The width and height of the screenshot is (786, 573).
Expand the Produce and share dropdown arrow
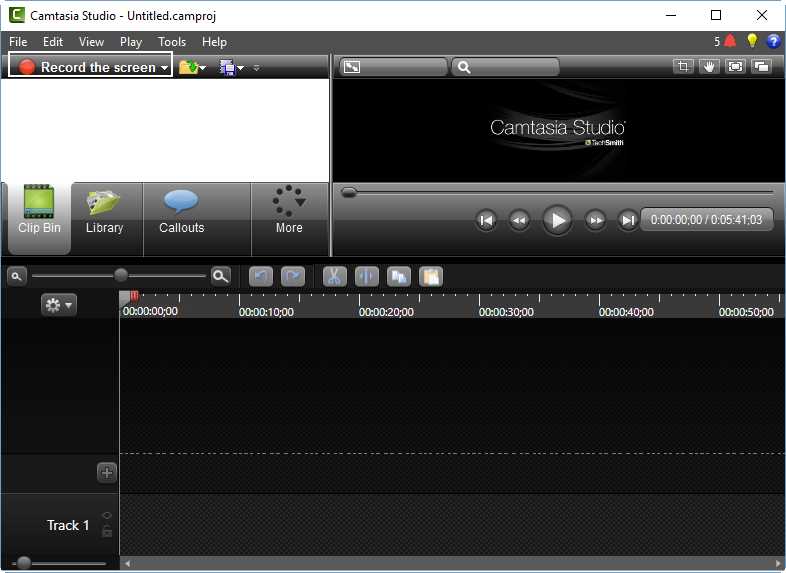pyautogui.click(x=241, y=68)
